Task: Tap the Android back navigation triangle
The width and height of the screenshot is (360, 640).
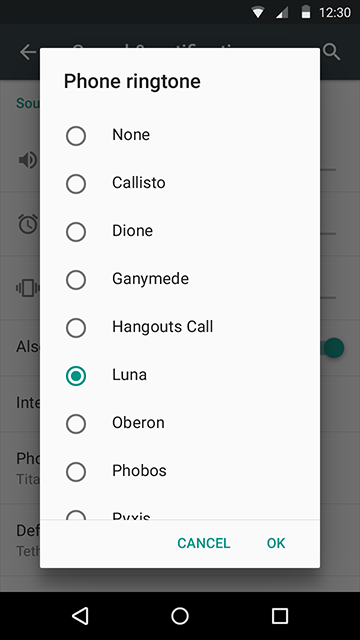Action: (x=80, y=616)
